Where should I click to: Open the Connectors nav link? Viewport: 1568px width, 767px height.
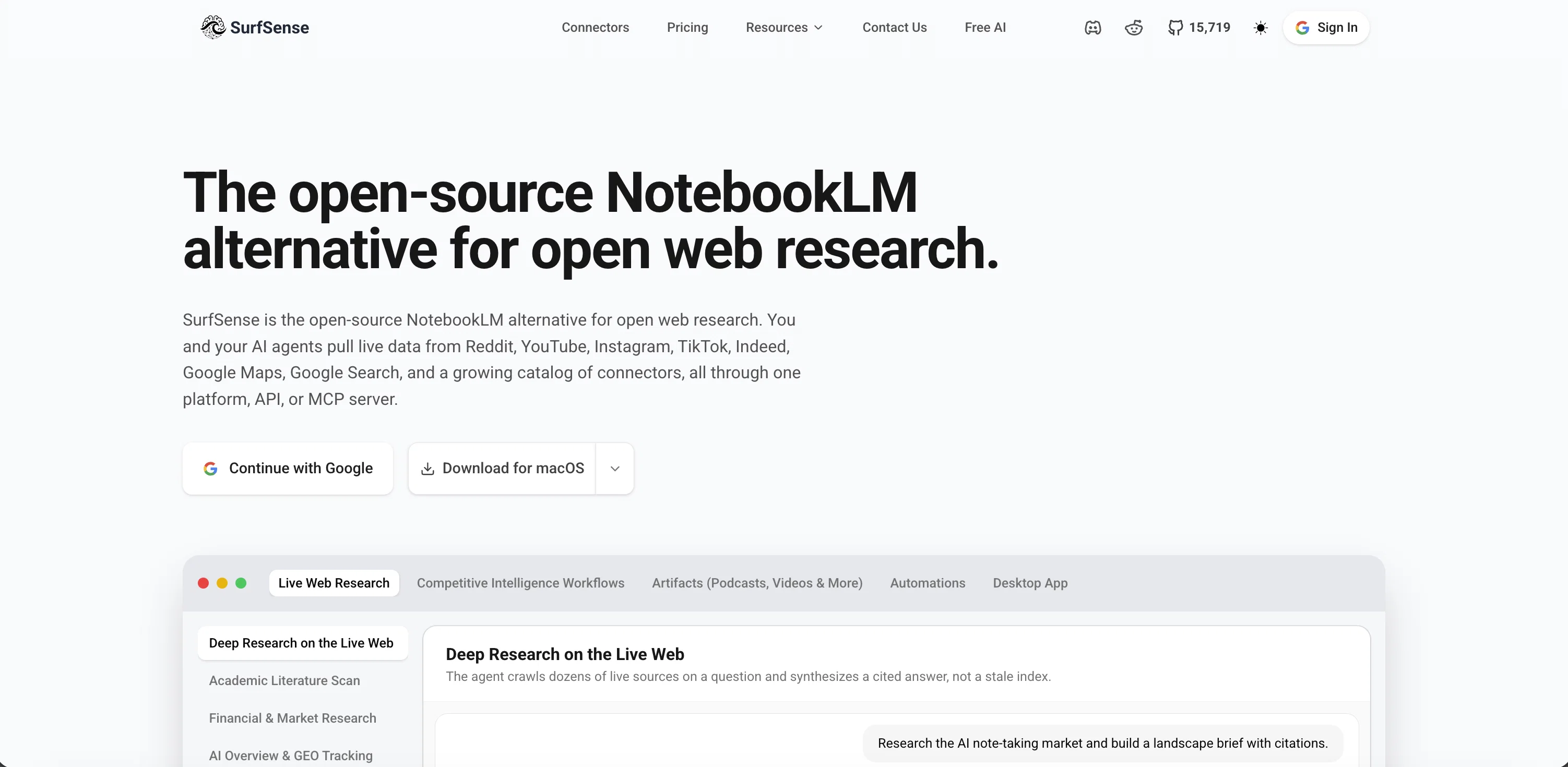(x=595, y=27)
